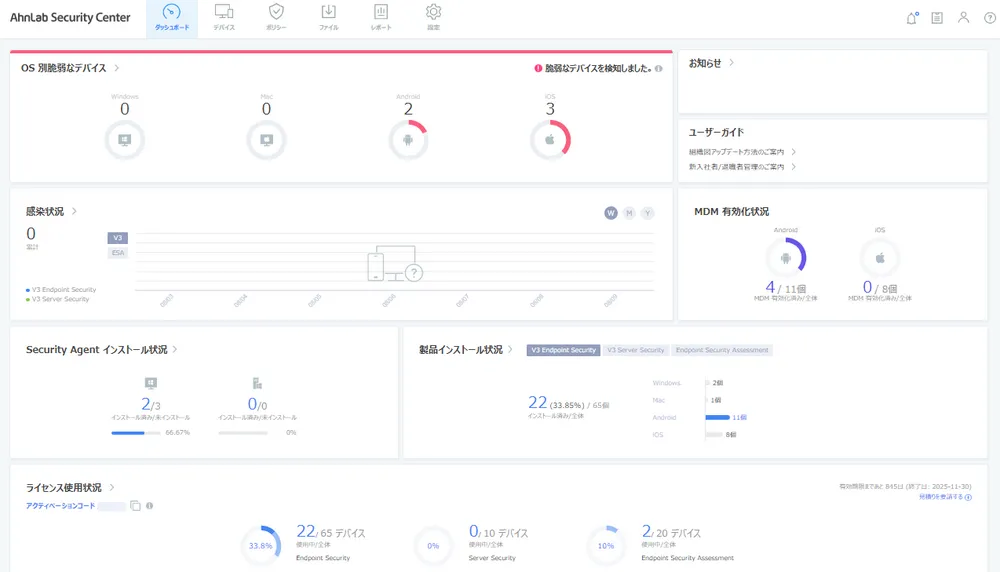
Task: Expand the お知らせ notices chevron
Action: [x=731, y=63]
